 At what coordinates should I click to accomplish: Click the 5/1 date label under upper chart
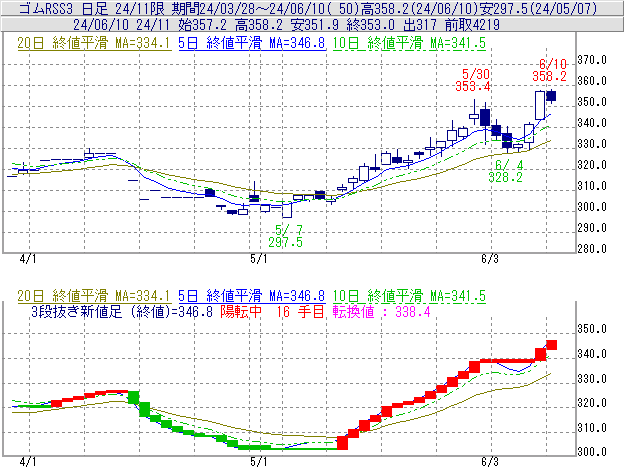[259, 259]
